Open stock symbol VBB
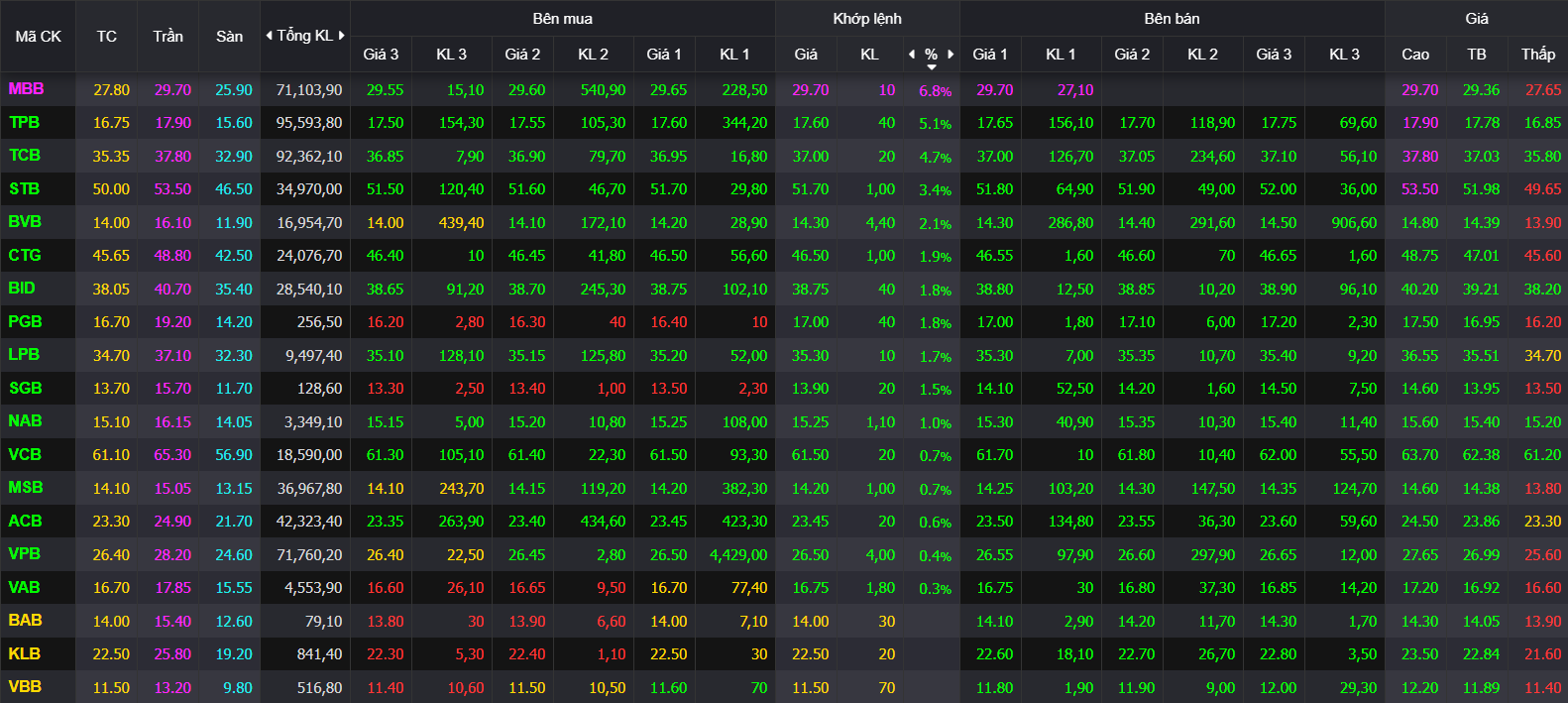1568x703 pixels. click(25, 687)
